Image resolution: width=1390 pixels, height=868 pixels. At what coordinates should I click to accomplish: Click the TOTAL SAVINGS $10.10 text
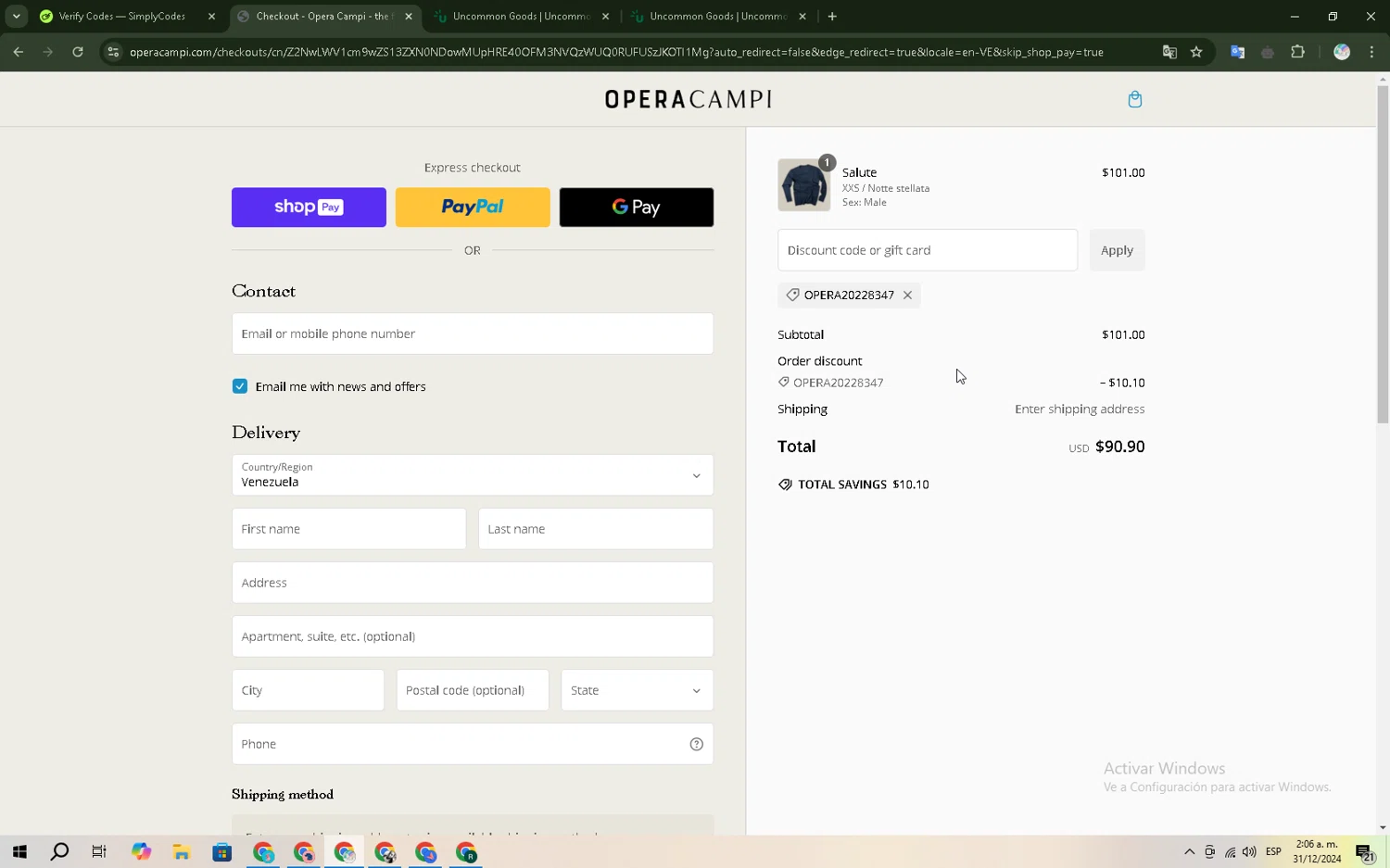tap(864, 484)
